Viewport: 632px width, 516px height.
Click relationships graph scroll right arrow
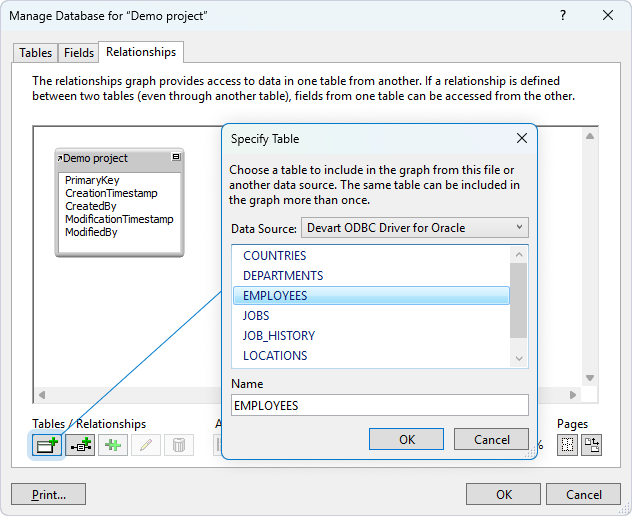(x=573, y=395)
